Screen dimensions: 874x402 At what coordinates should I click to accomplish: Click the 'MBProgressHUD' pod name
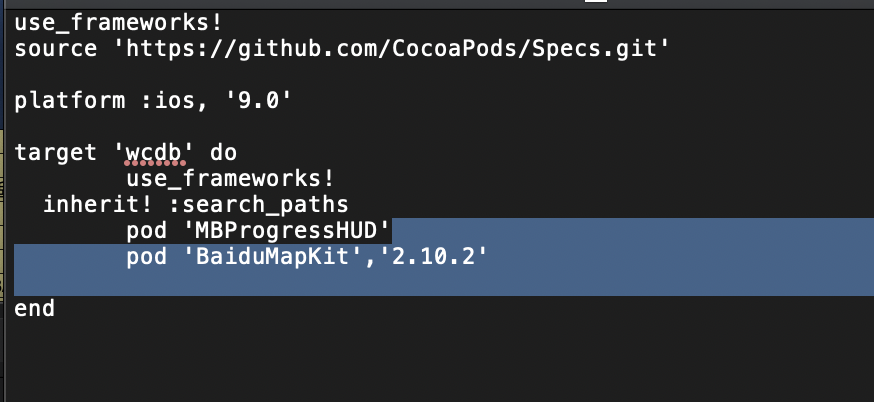[286, 230]
